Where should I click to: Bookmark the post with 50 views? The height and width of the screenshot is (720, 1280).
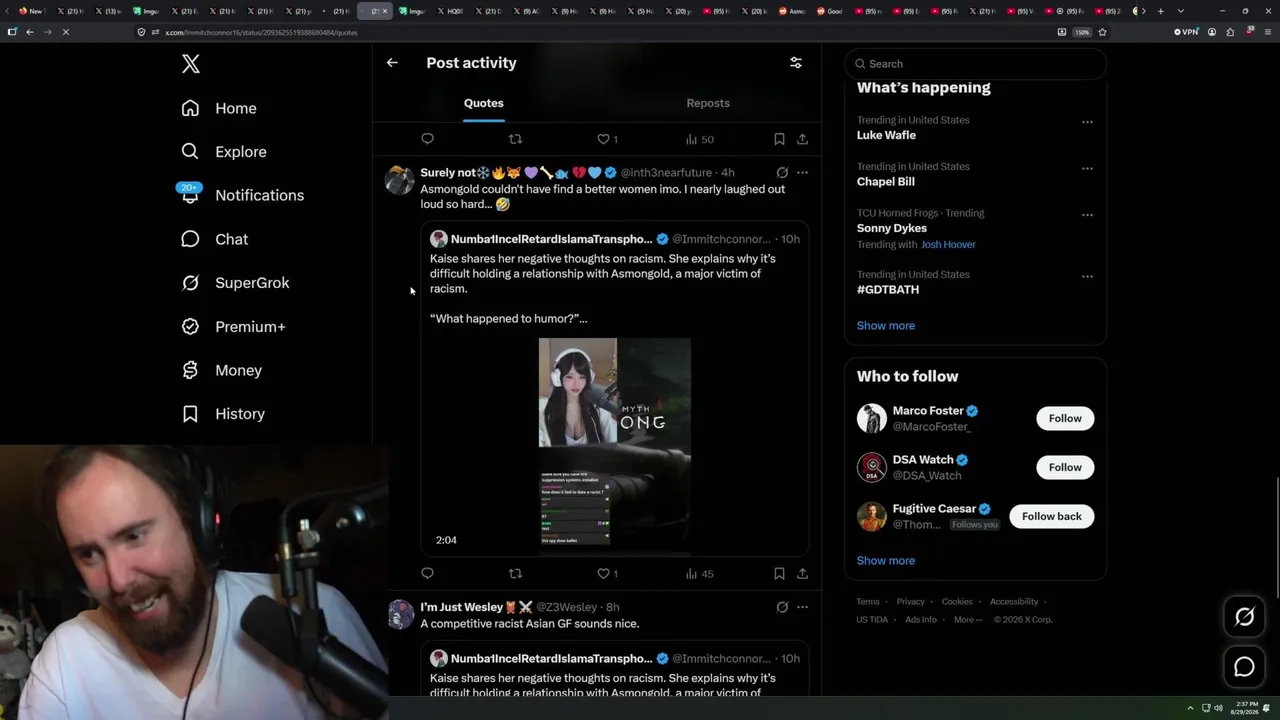[x=779, y=139]
